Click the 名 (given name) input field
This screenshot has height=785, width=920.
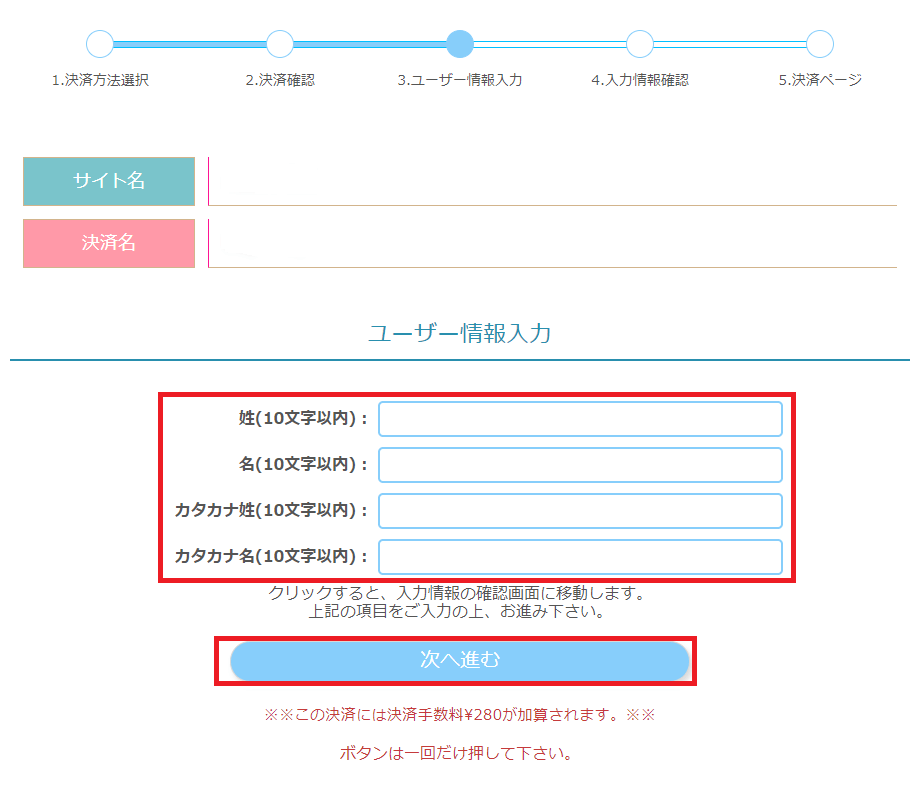[x=580, y=465]
